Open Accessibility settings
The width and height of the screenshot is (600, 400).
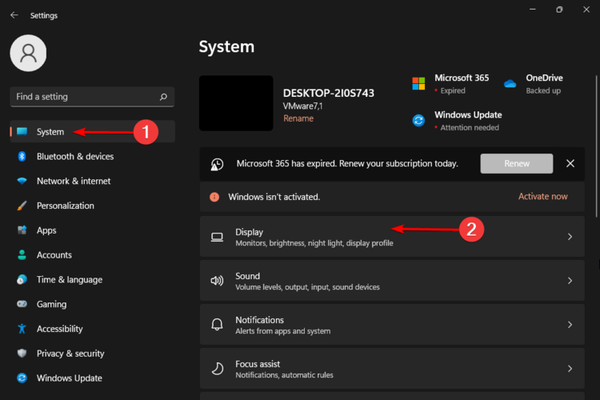(x=92, y=328)
